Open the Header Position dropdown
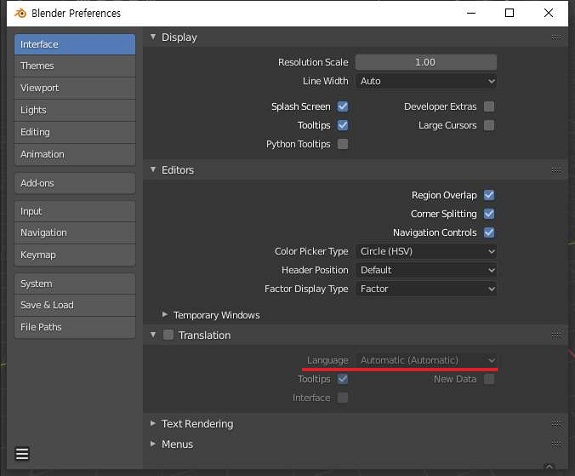 [426, 270]
